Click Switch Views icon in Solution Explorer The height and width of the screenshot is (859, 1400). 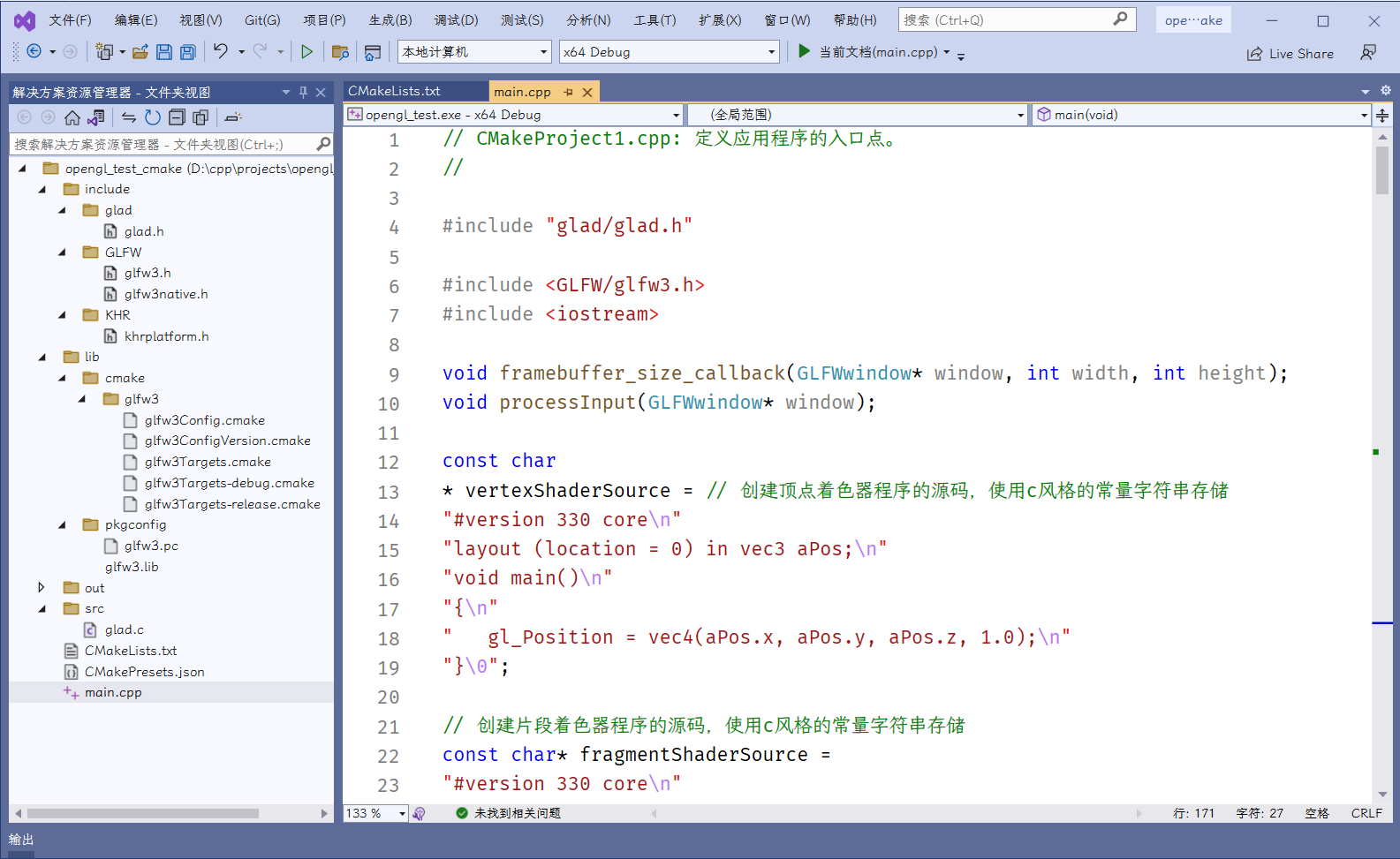(96, 117)
